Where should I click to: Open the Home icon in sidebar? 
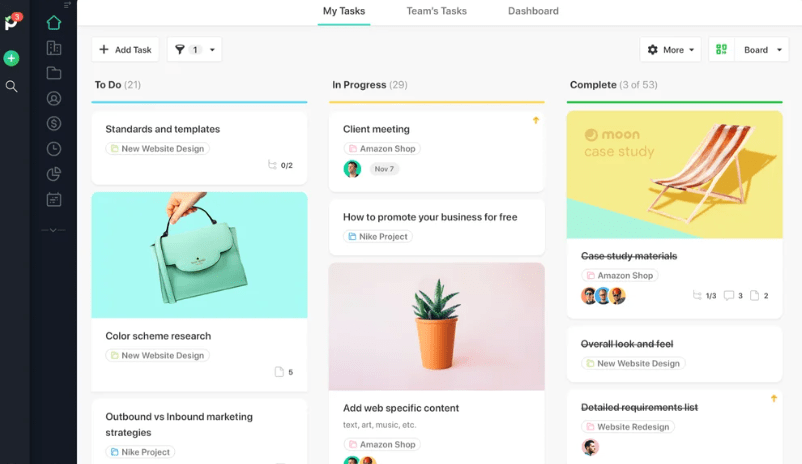54,23
